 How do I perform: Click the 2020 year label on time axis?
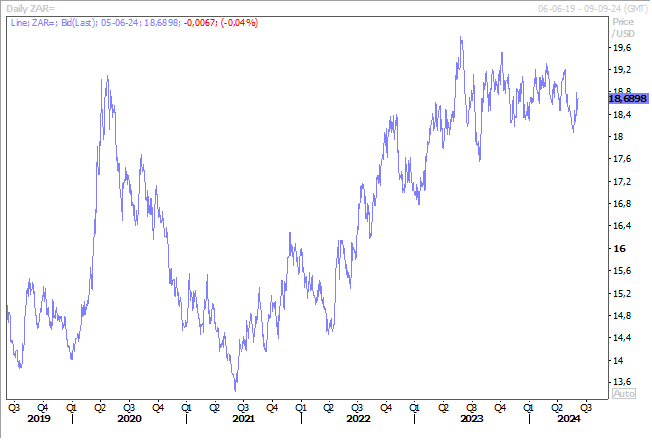(129, 419)
